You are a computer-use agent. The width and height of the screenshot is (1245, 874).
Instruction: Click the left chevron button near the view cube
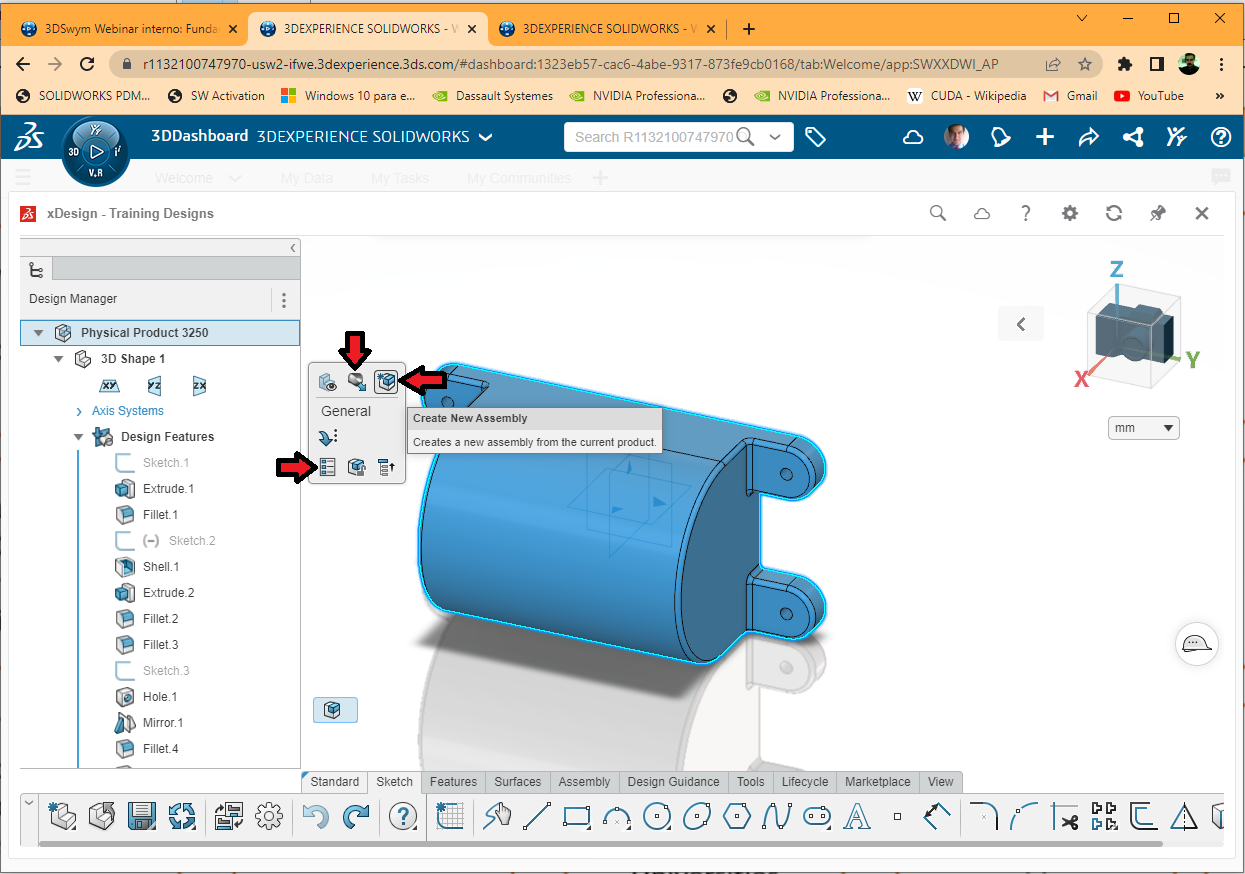(x=1021, y=324)
